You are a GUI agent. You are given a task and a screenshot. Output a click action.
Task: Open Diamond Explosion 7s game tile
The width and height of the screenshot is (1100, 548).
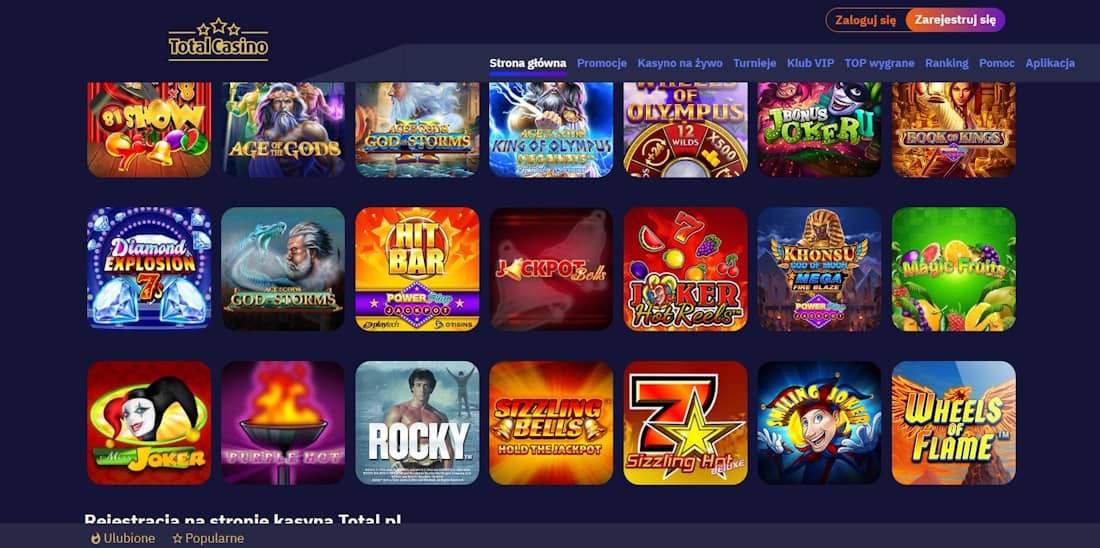pos(149,269)
